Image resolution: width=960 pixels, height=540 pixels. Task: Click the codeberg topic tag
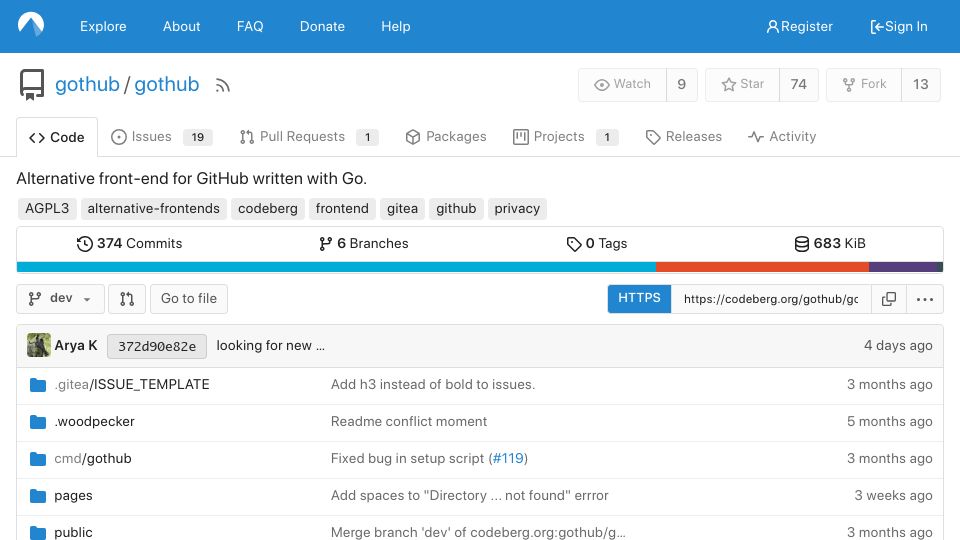(268, 209)
